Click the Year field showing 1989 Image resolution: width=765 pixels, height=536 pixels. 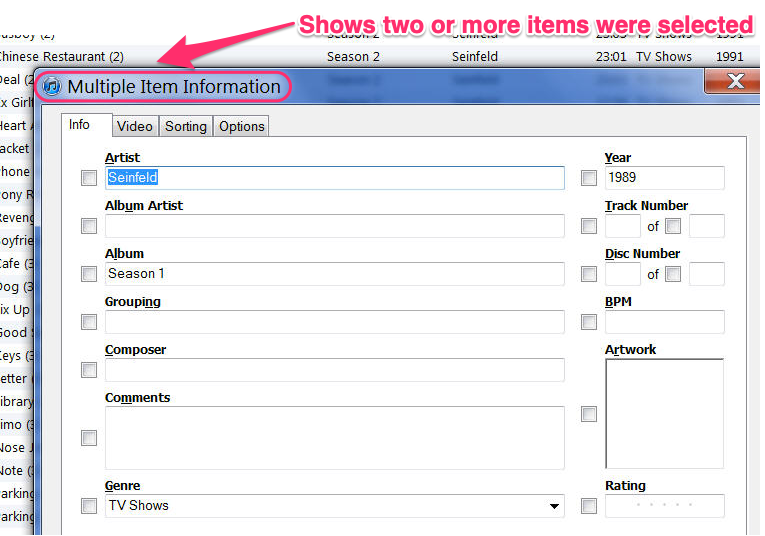pos(664,178)
